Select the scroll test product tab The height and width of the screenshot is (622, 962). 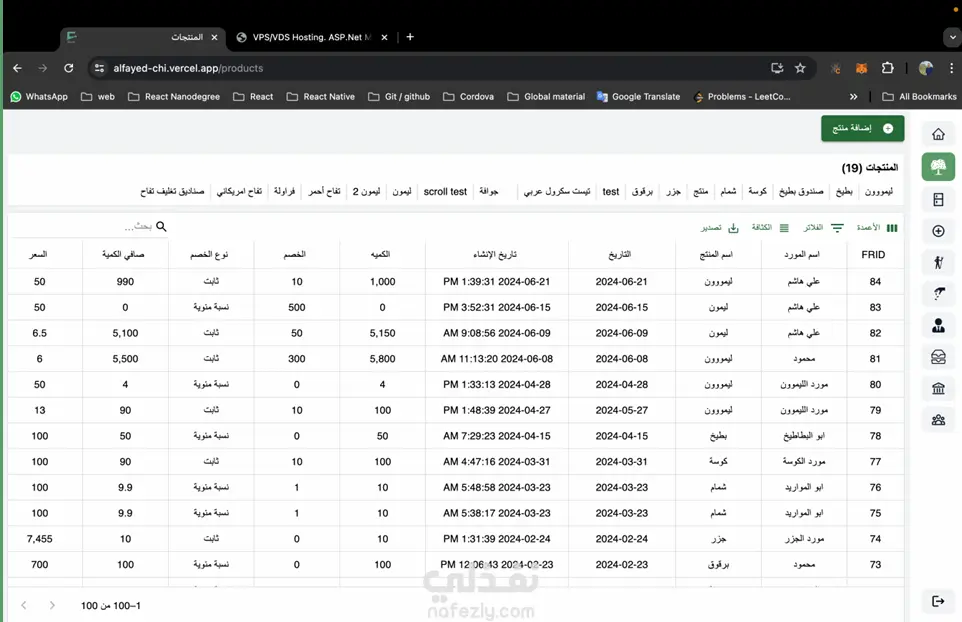445,191
